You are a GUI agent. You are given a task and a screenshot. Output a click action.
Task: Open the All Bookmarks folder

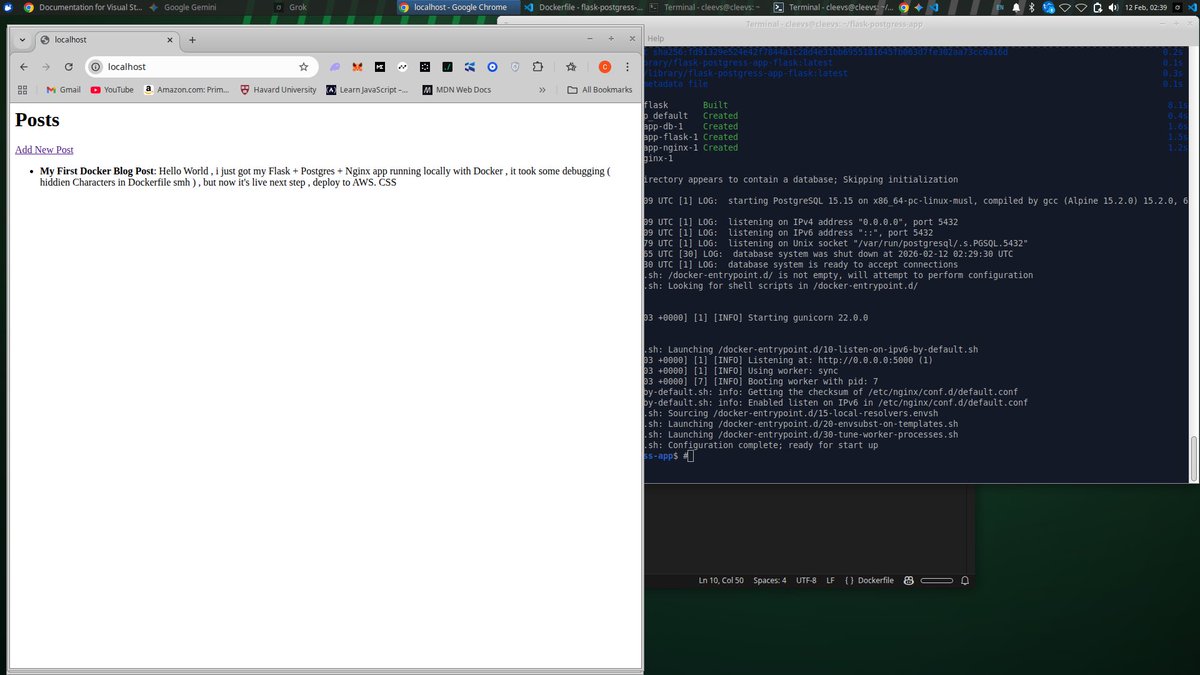click(x=600, y=89)
